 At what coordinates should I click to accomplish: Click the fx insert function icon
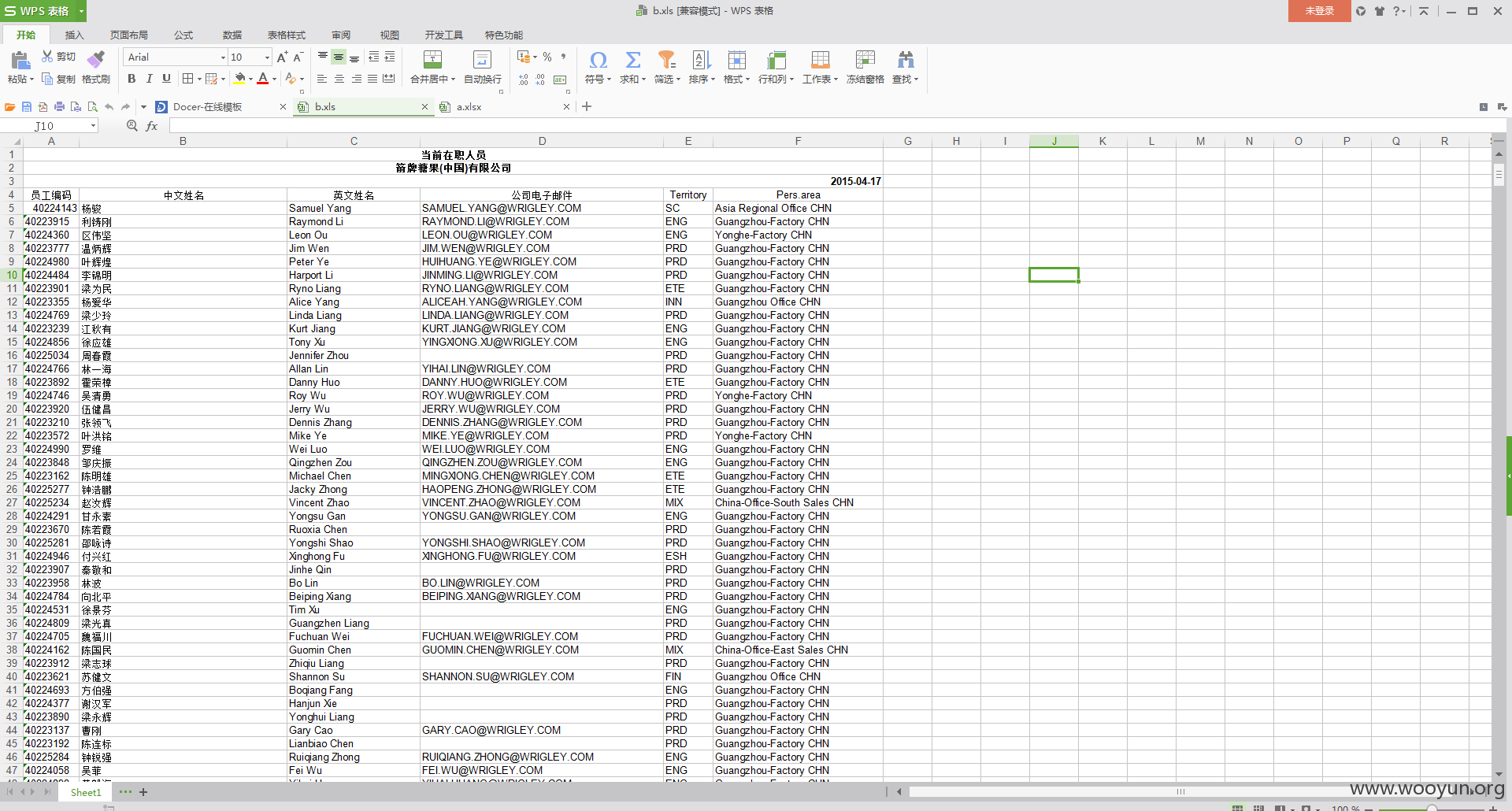click(x=152, y=126)
